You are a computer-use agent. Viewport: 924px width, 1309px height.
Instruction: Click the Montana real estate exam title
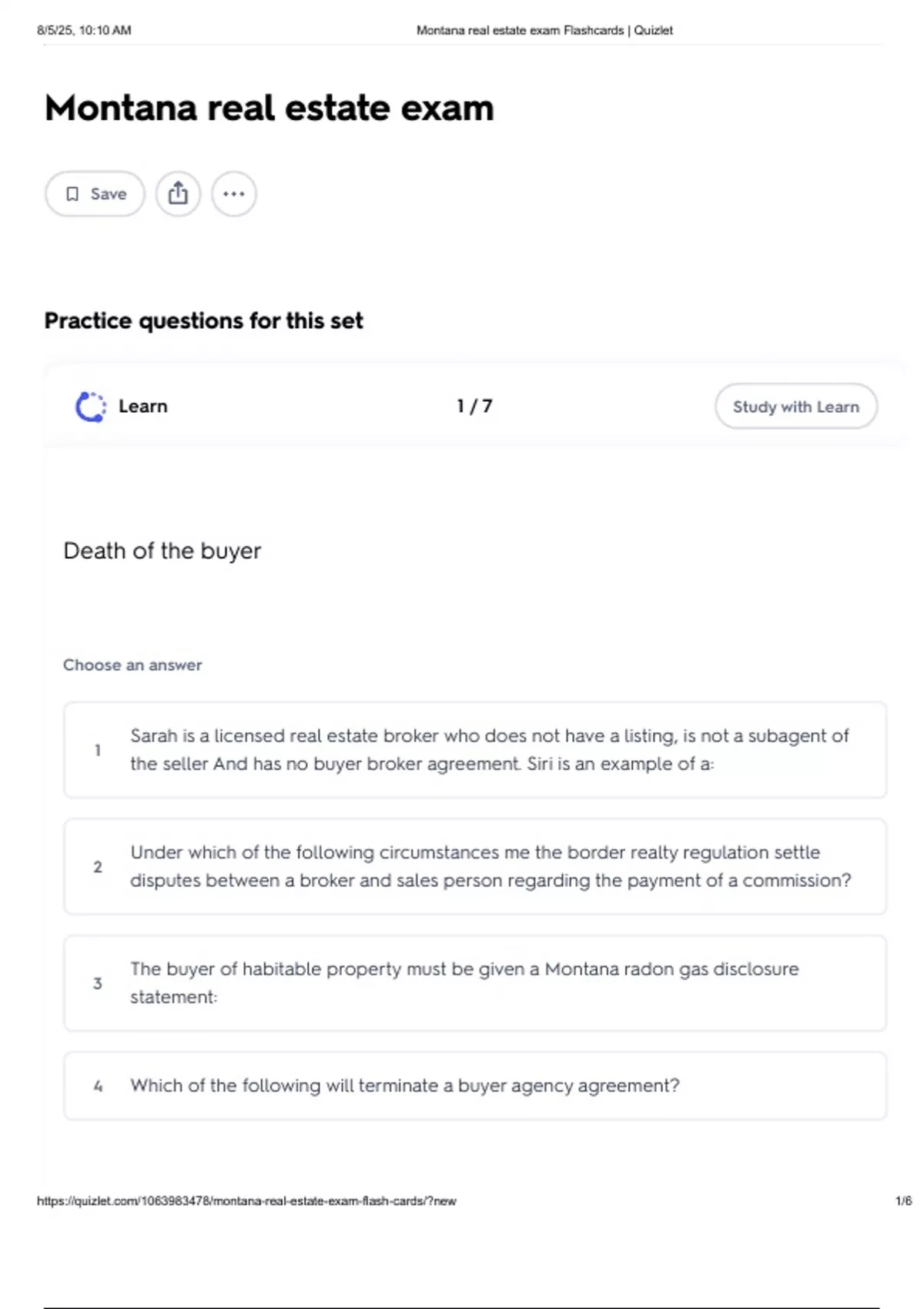[x=269, y=108]
